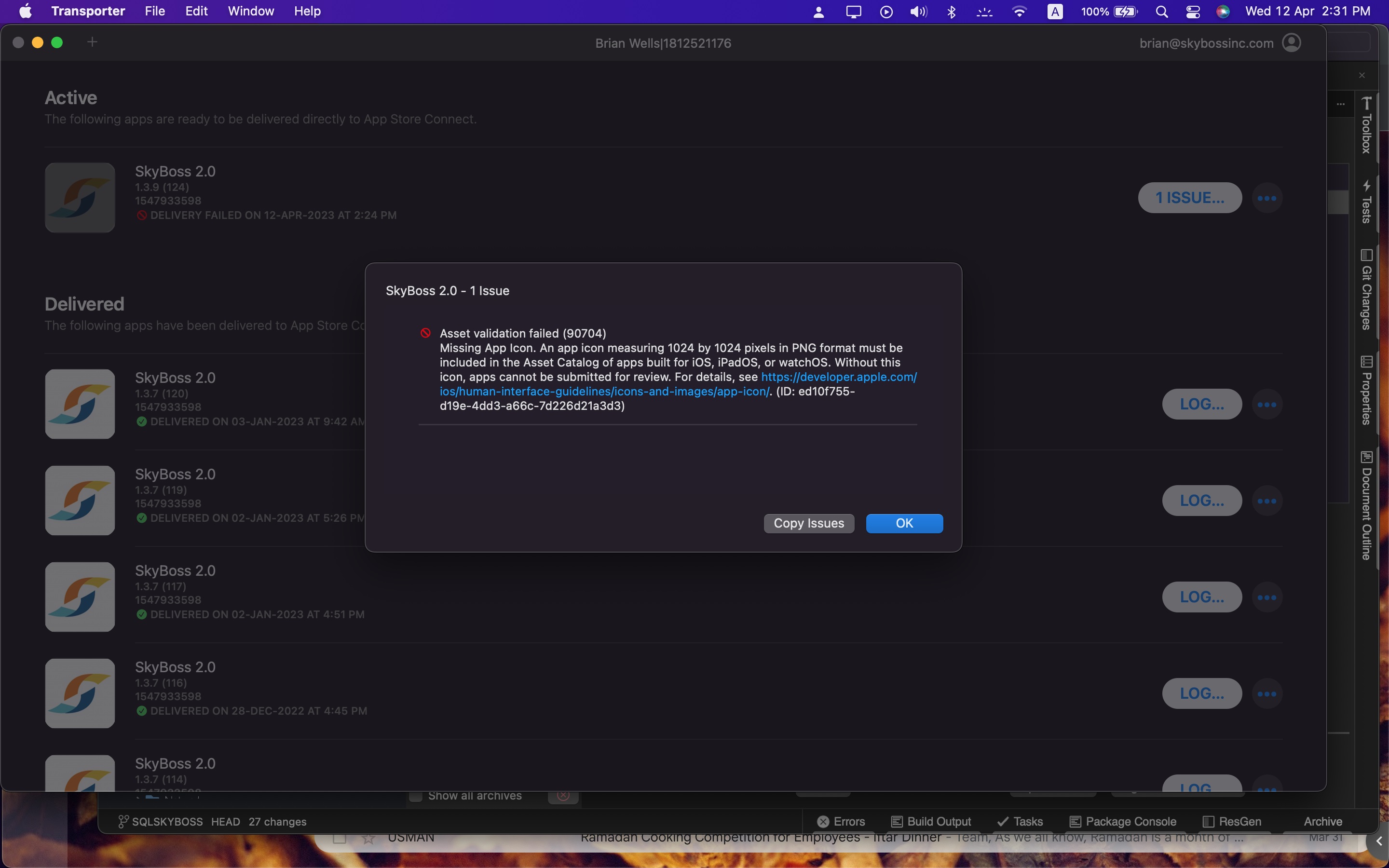The width and height of the screenshot is (1389, 868).
Task: Open the 1 ISSUE... details button
Action: (x=1190, y=198)
